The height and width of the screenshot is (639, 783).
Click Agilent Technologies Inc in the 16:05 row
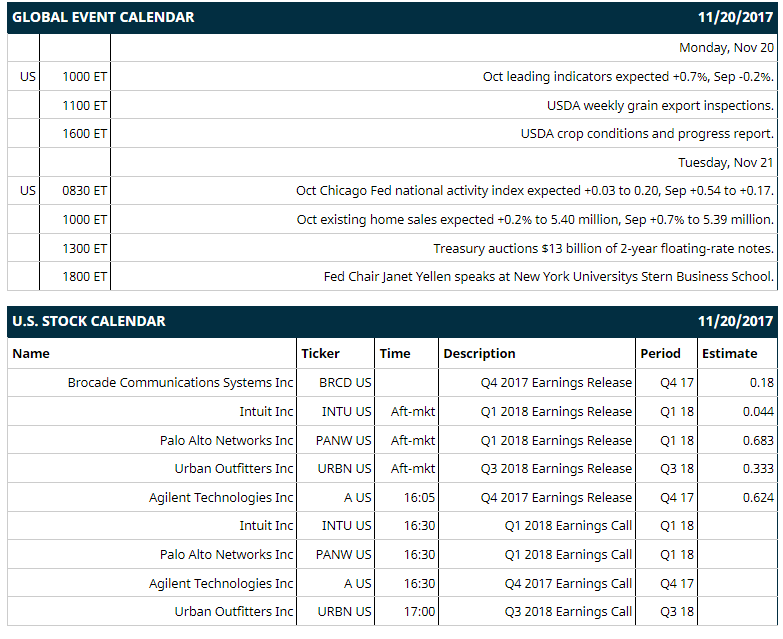(x=221, y=497)
